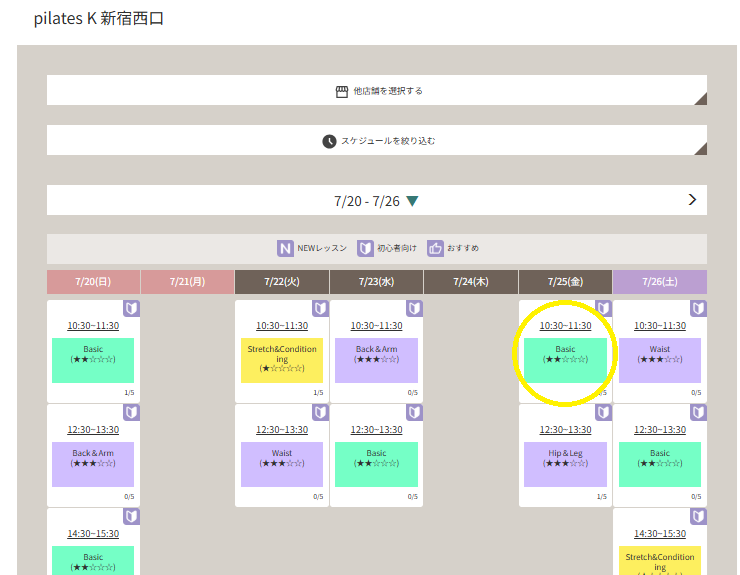The image size is (740, 575).
Task: Open 7/23 12:30~13:30 time link
Action: [376, 430]
